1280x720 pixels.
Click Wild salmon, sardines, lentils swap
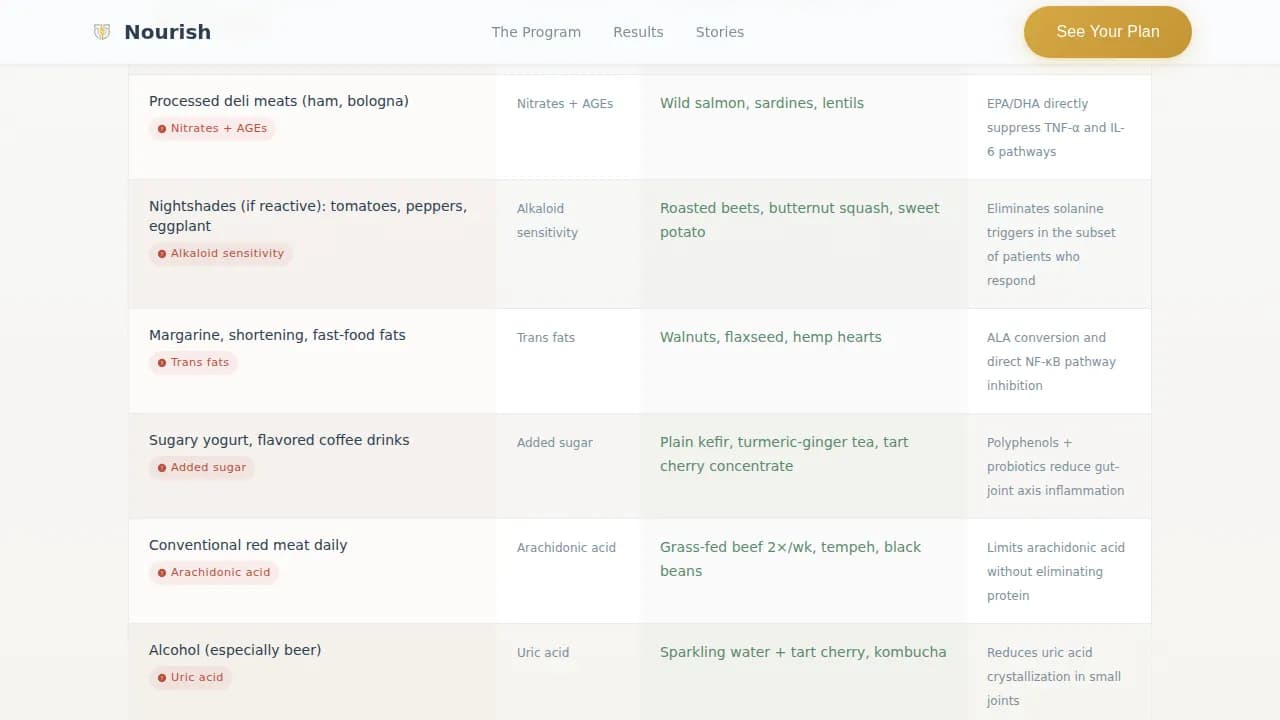[x=762, y=103]
